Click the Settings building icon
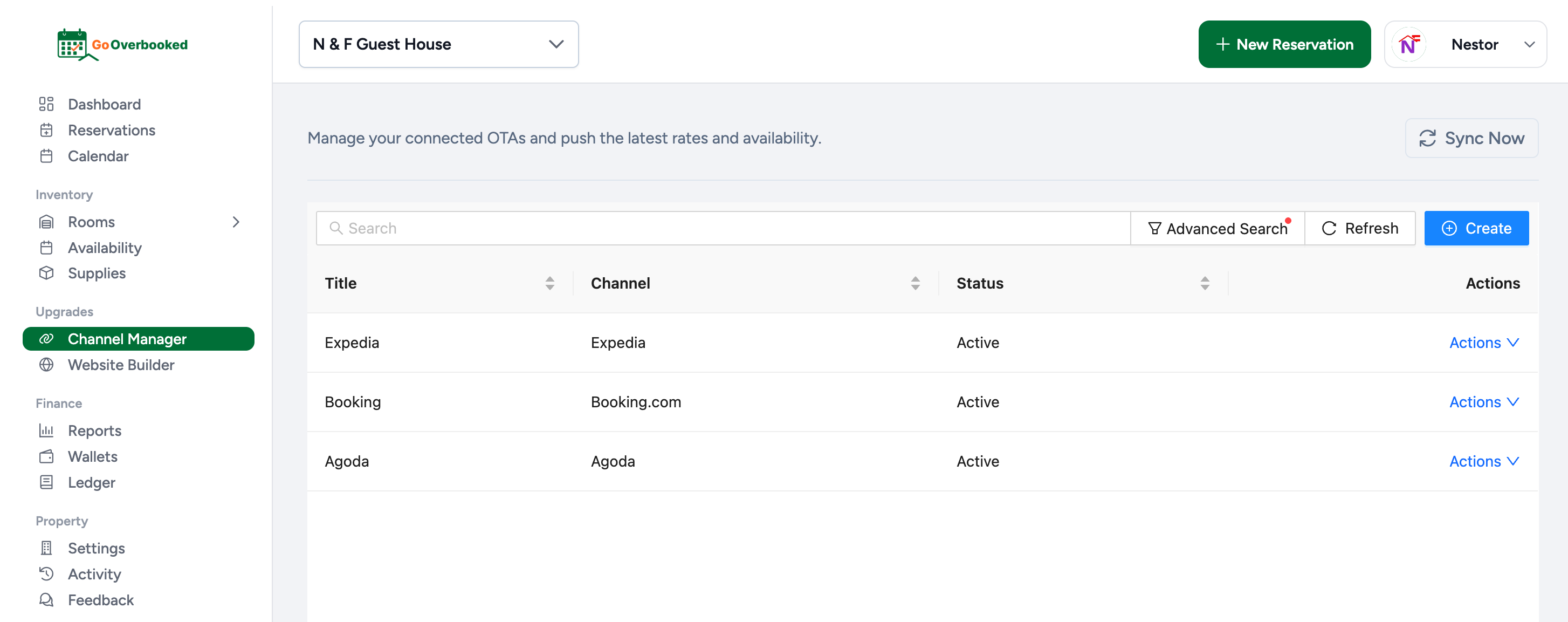1568x622 pixels. pos(46,548)
